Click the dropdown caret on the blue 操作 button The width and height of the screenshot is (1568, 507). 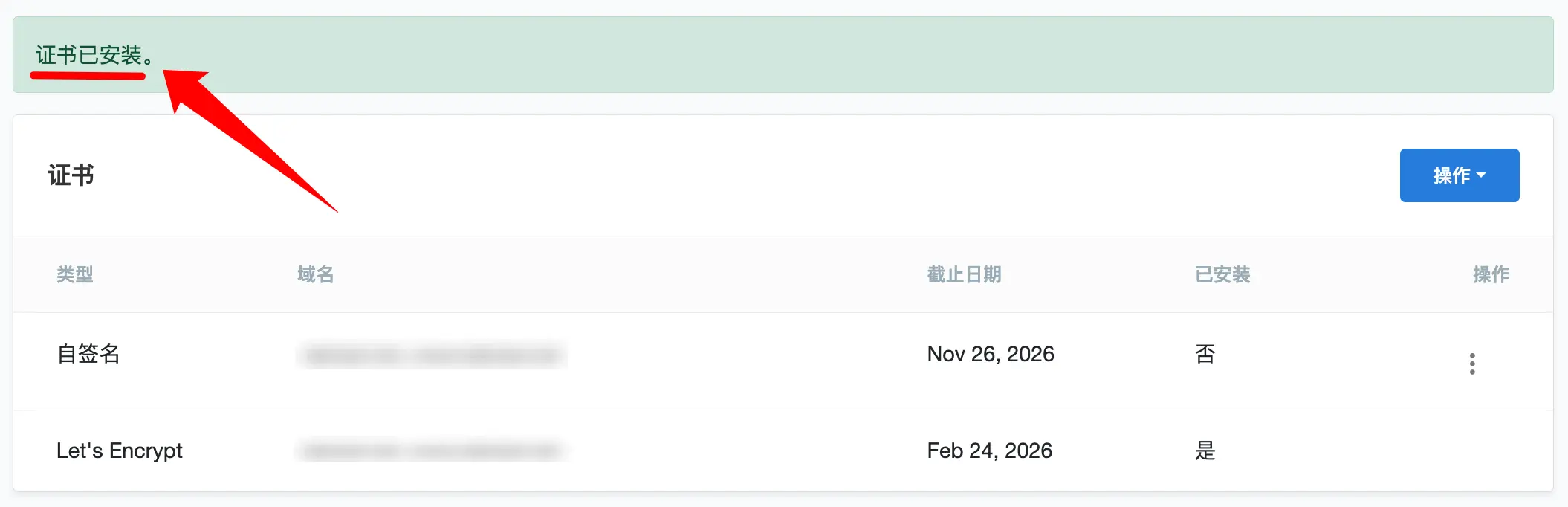click(x=1483, y=175)
